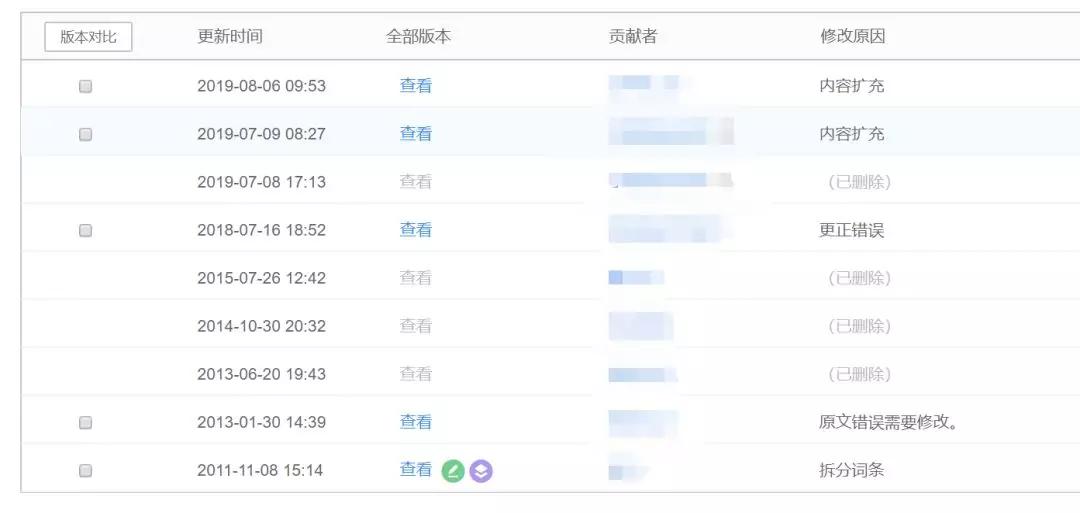This screenshot has width=1080, height=513.
Task: Click the contributor name for 2019-07-09 version
Action: coord(670,132)
